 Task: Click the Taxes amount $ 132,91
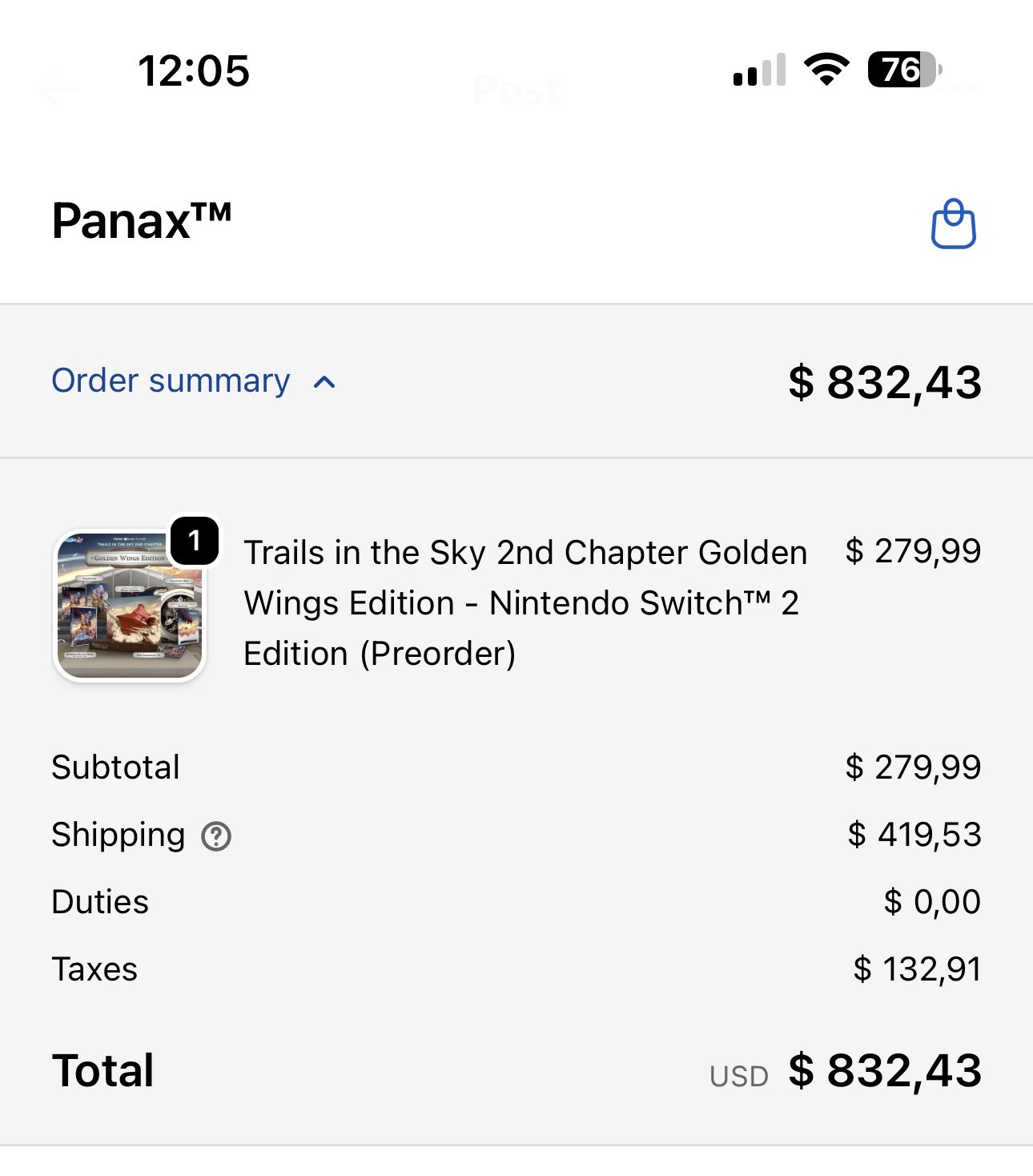click(x=917, y=969)
